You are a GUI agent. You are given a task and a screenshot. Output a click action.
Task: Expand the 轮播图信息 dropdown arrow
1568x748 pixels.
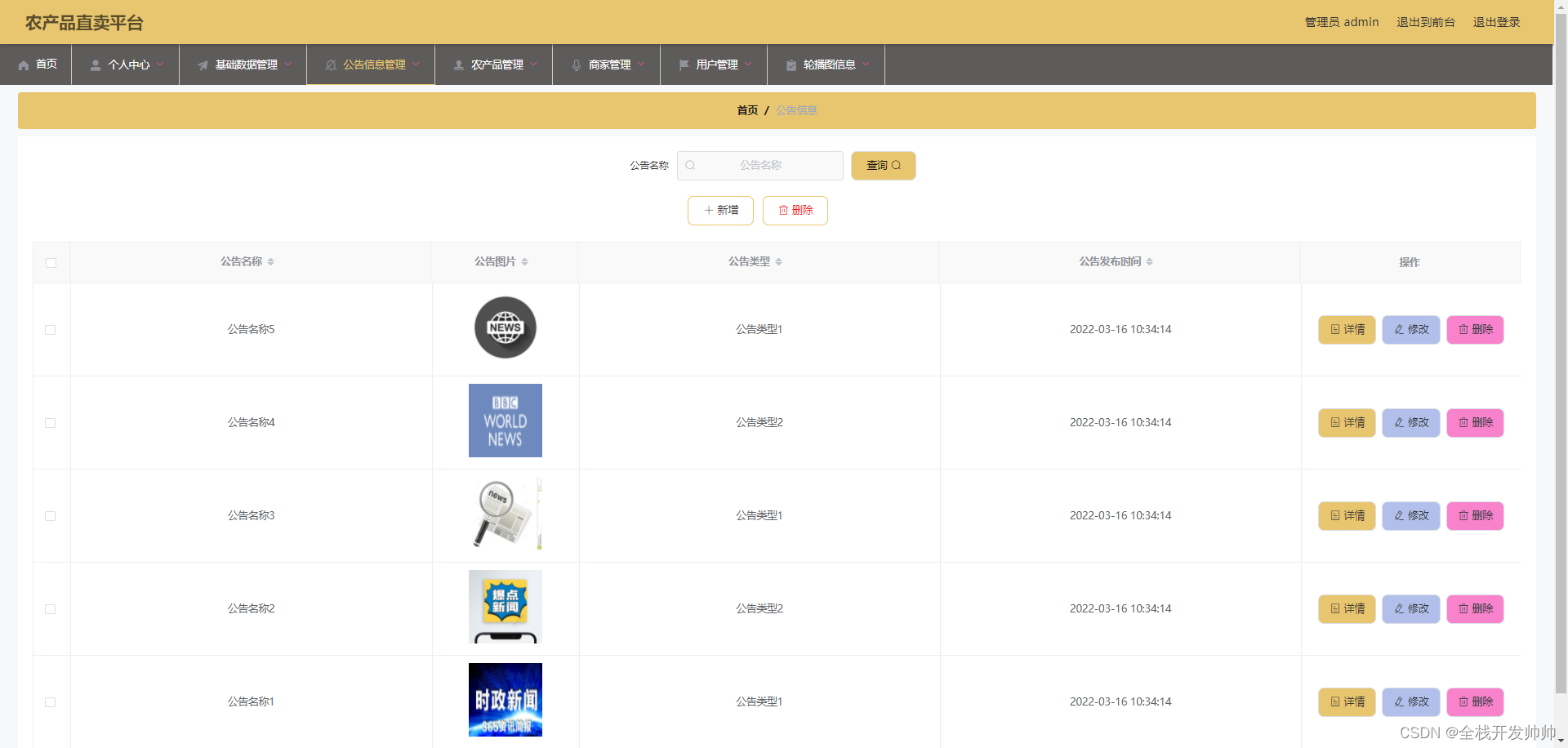click(x=866, y=64)
